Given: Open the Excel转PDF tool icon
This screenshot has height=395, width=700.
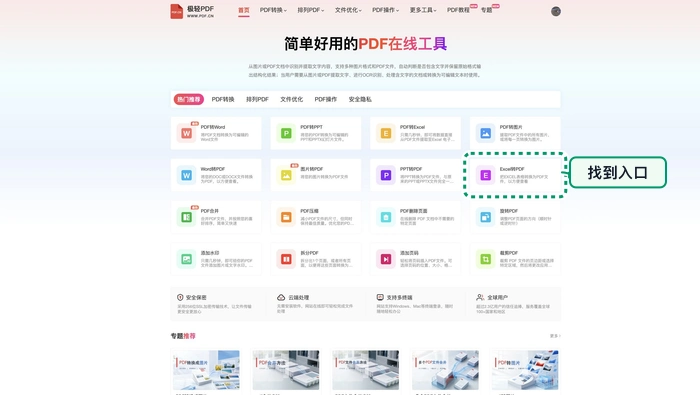Looking at the screenshot, I should [x=485, y=175].
